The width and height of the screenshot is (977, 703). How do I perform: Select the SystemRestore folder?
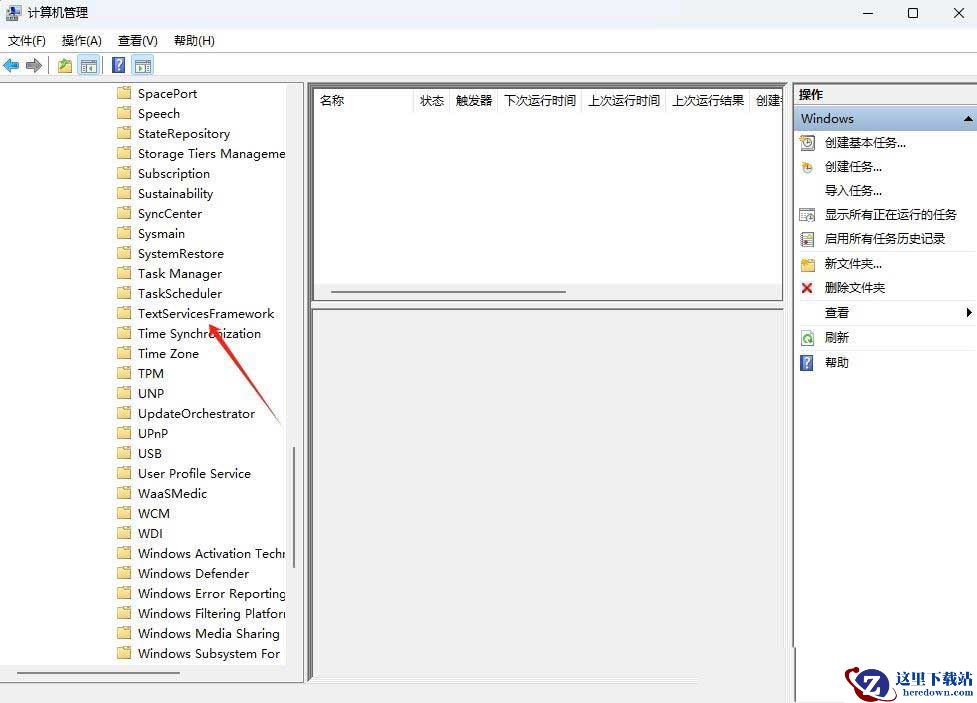click(x=181, y=254)
